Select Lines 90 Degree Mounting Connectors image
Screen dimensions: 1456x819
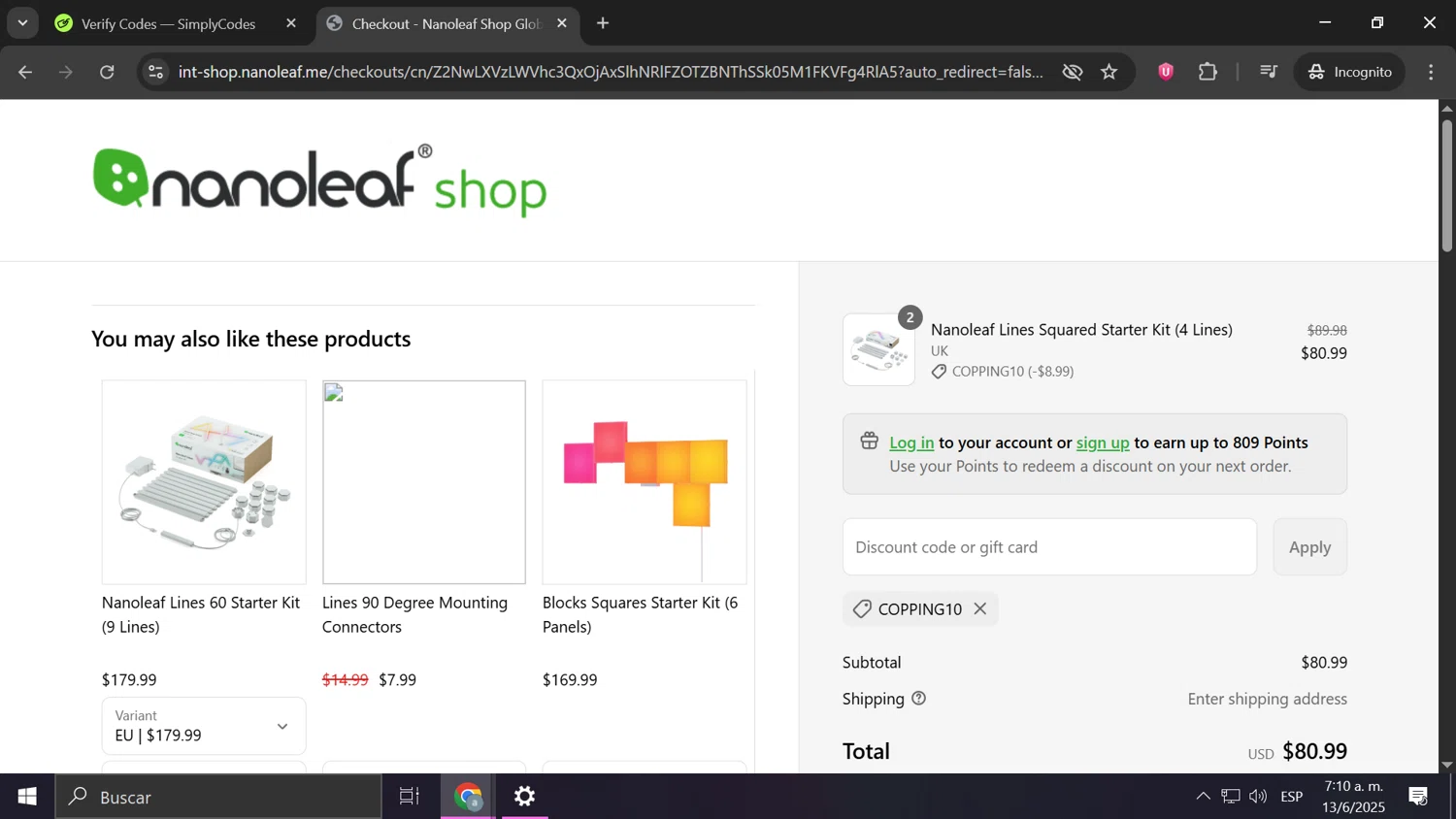[x=424, y=482]
